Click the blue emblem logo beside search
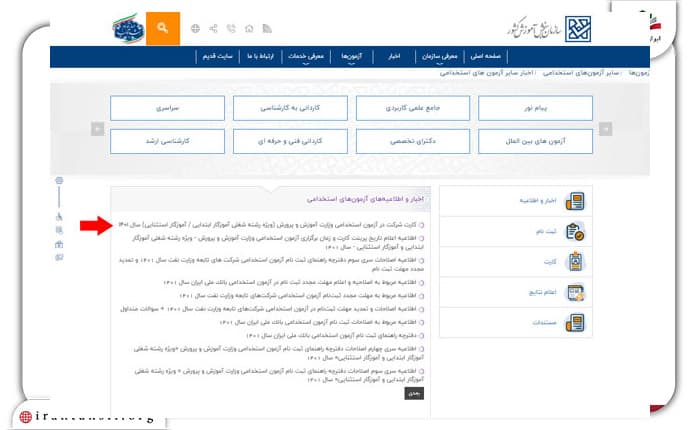 coord(128,28)
